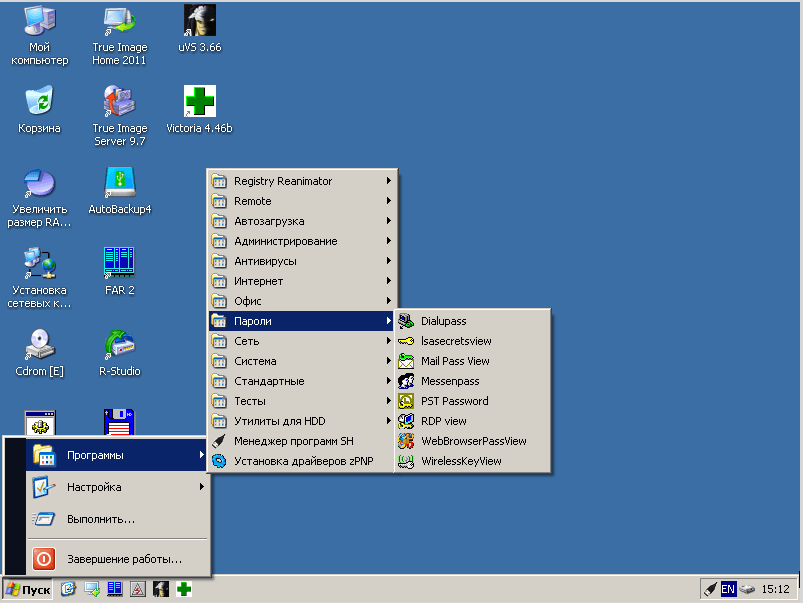Select the highlighted Пароли folder
Image resolution: width=803 pixels, height=603 pixels.
tap(302, 321)
